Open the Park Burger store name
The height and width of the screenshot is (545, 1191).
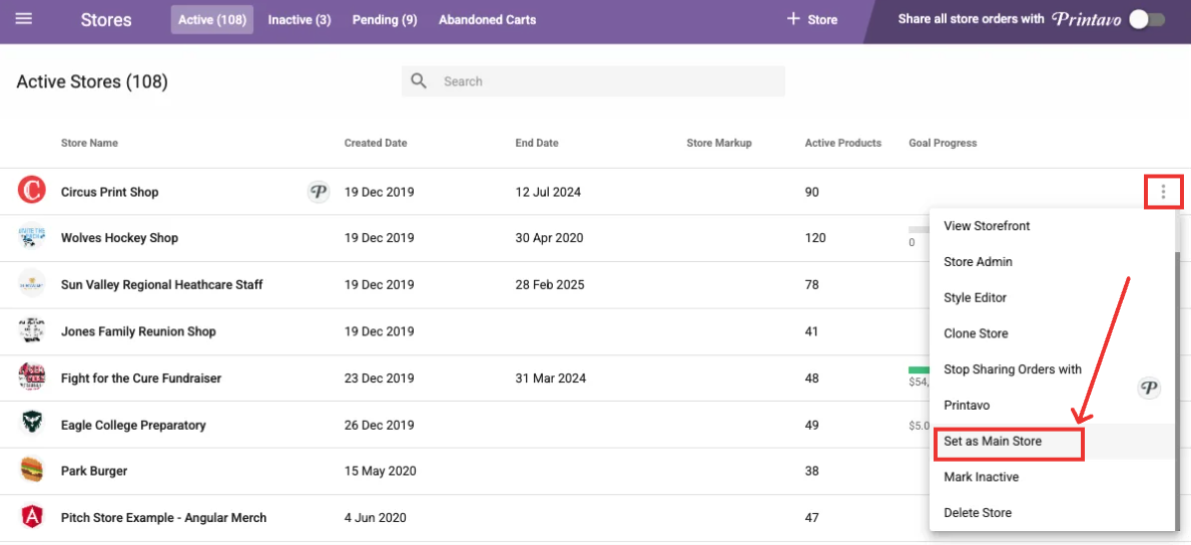(94, 471)
